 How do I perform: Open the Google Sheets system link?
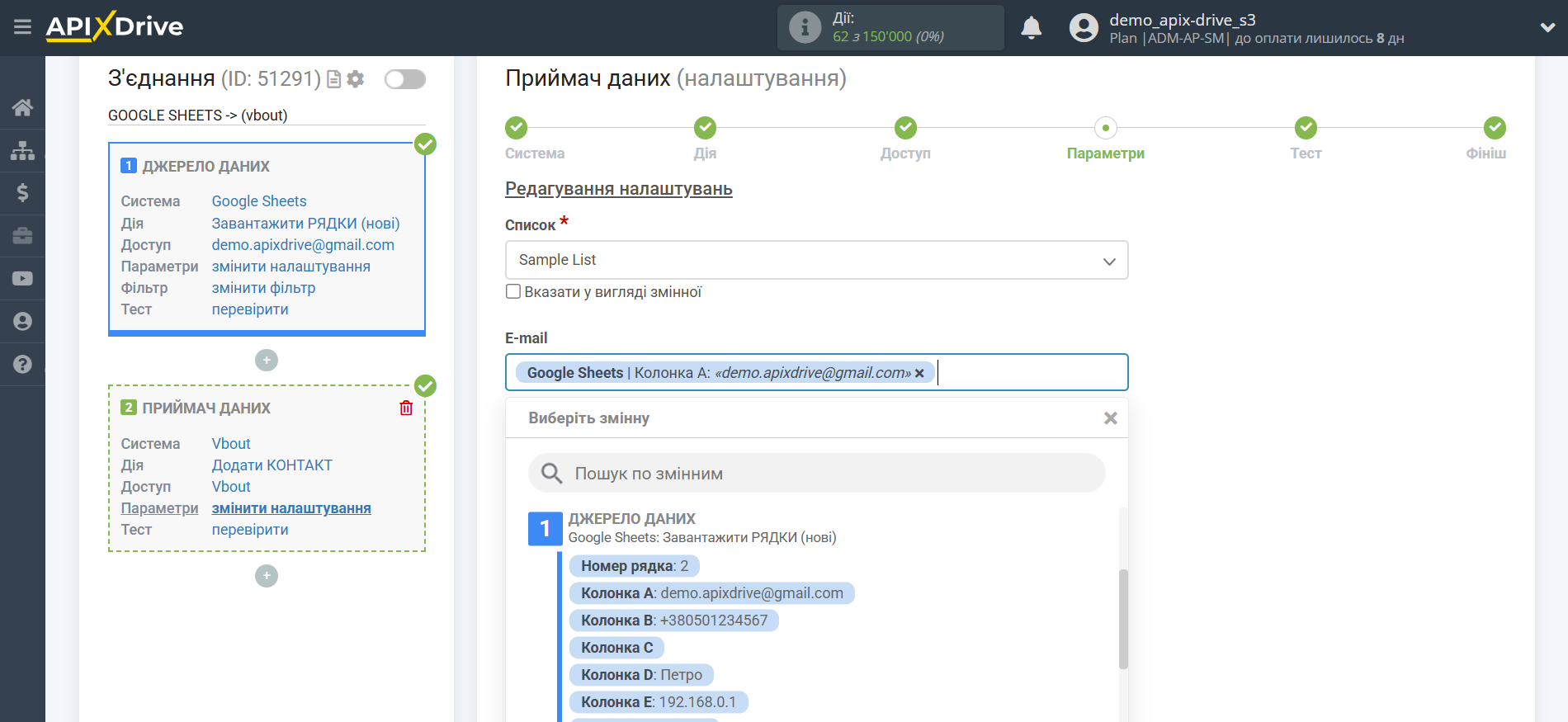259,201
